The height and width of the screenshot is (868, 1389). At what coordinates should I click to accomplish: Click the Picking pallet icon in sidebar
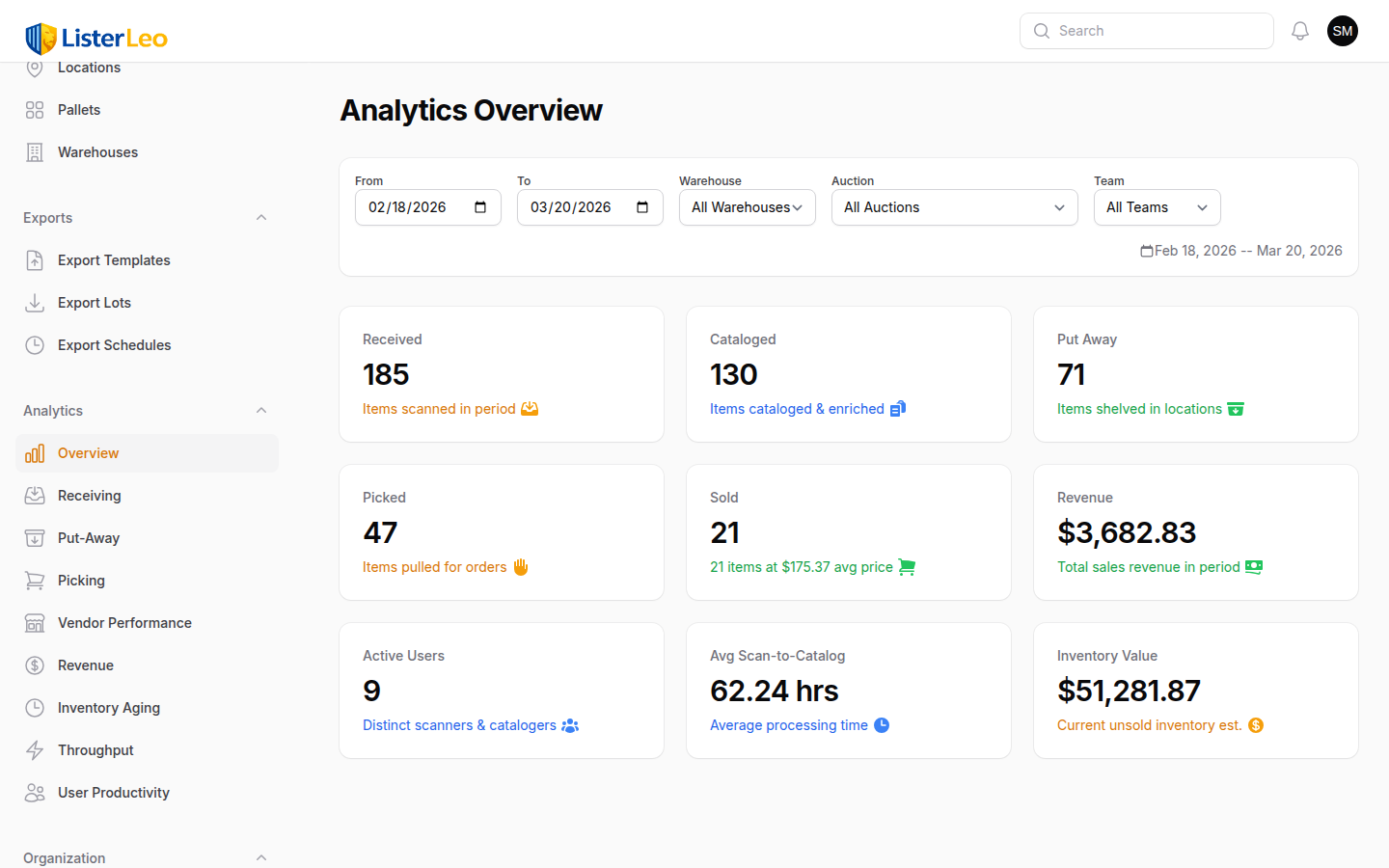click(x=35, y=580)
